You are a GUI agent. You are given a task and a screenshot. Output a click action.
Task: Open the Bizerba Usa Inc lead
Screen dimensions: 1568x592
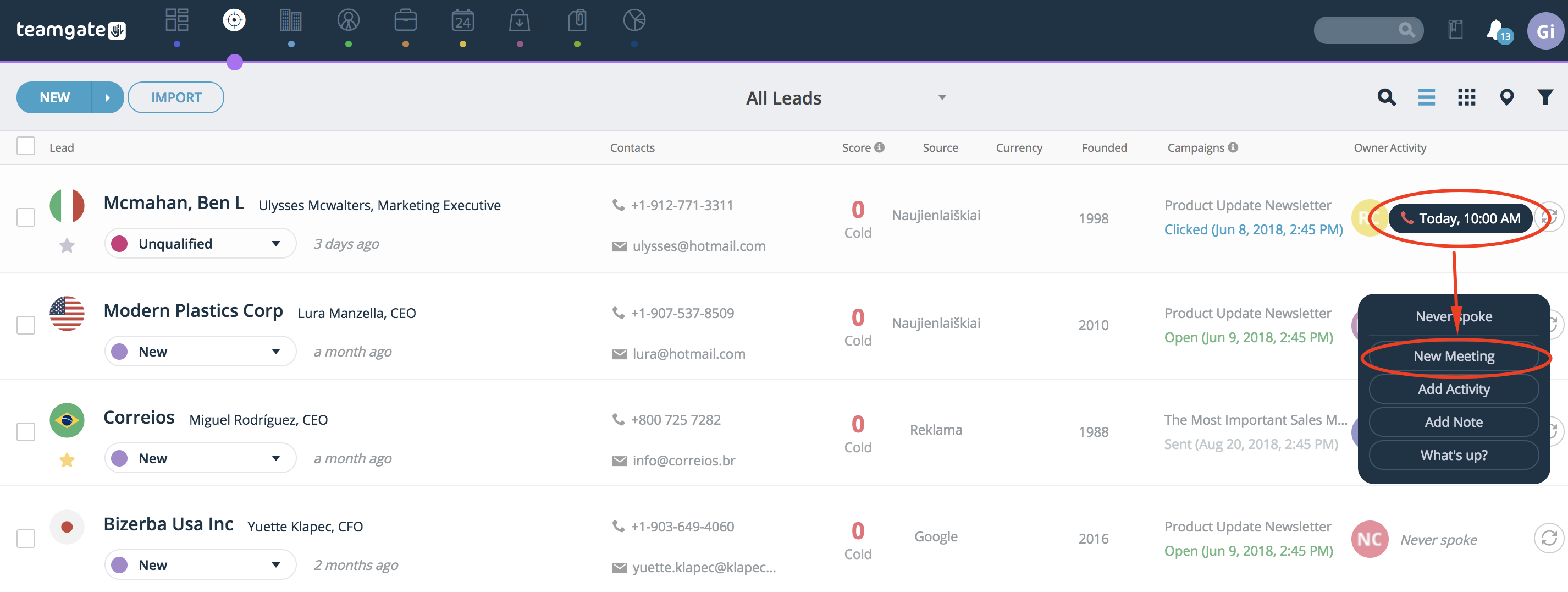pyautogui.click(x=168, y=524)
